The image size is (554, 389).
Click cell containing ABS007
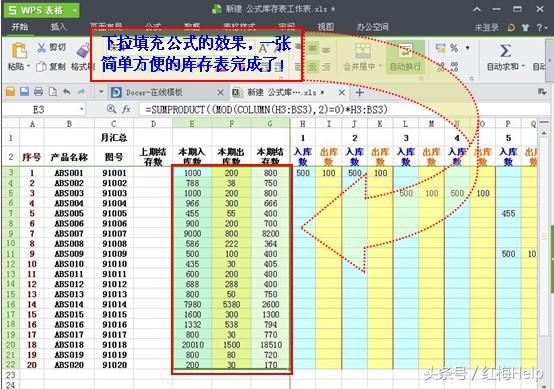[x=69, y=234]
